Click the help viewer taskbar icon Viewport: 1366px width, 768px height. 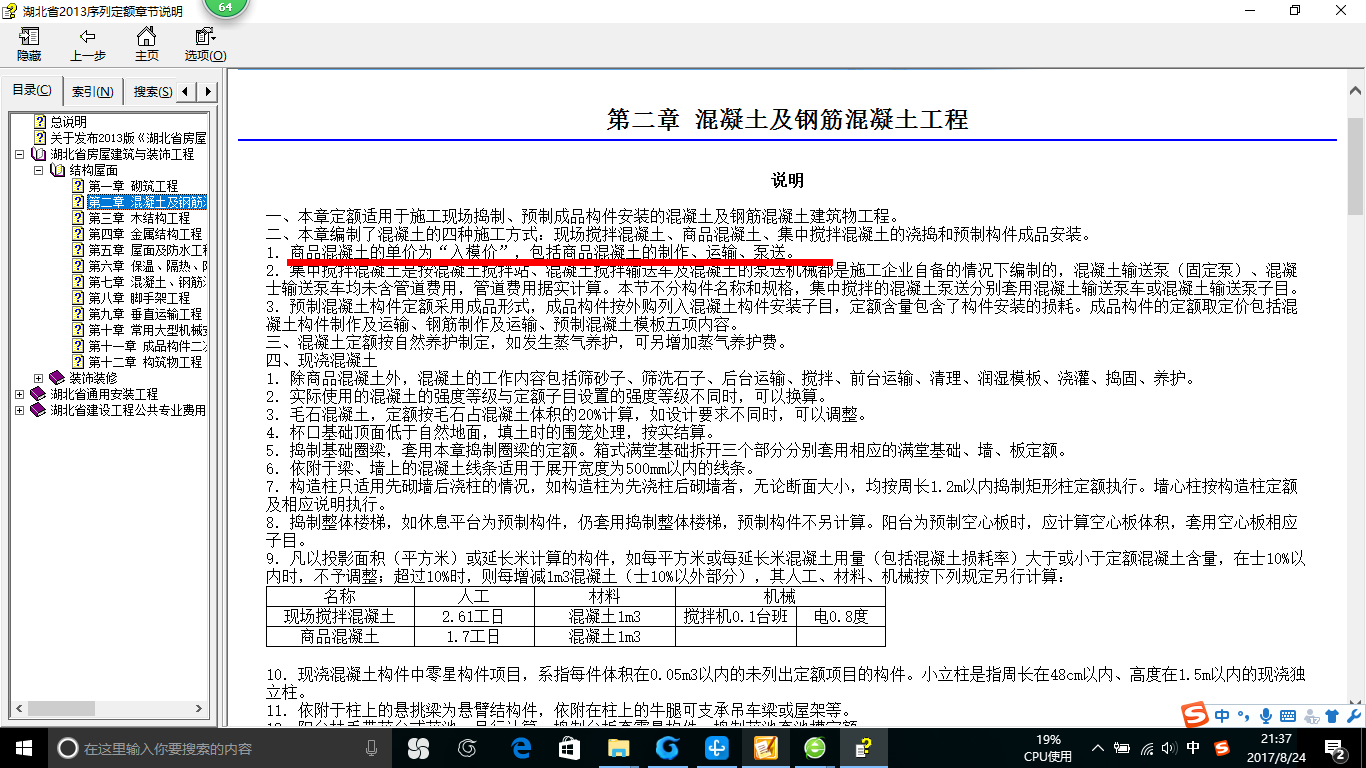click(863, 748)
